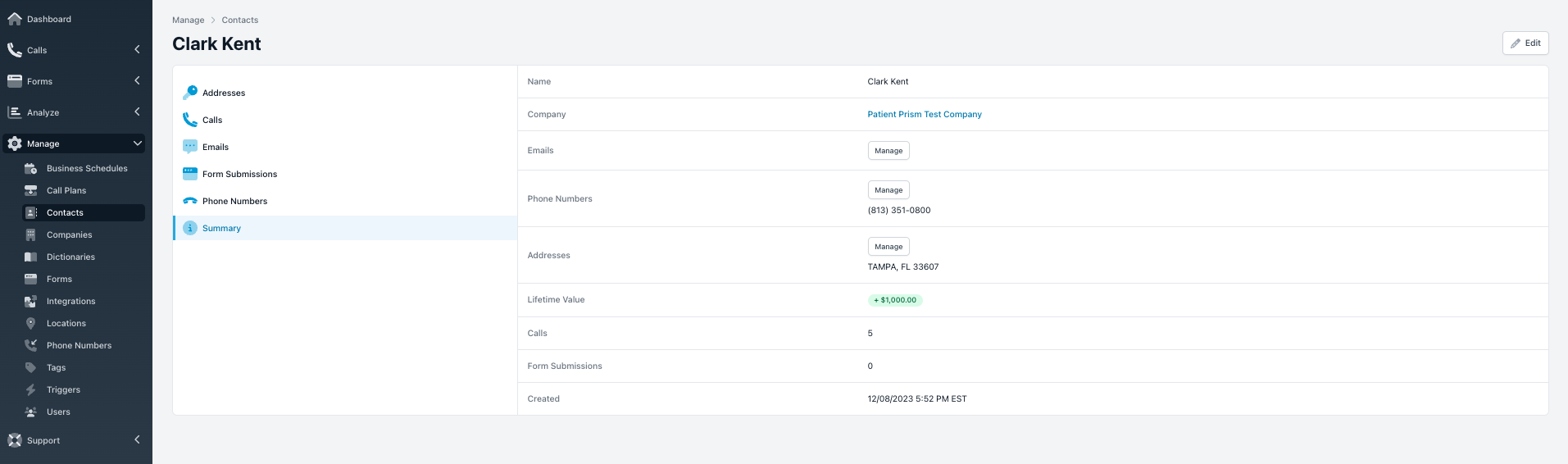
Task: Click Manage button in Emails row
Action: (889, 151)
